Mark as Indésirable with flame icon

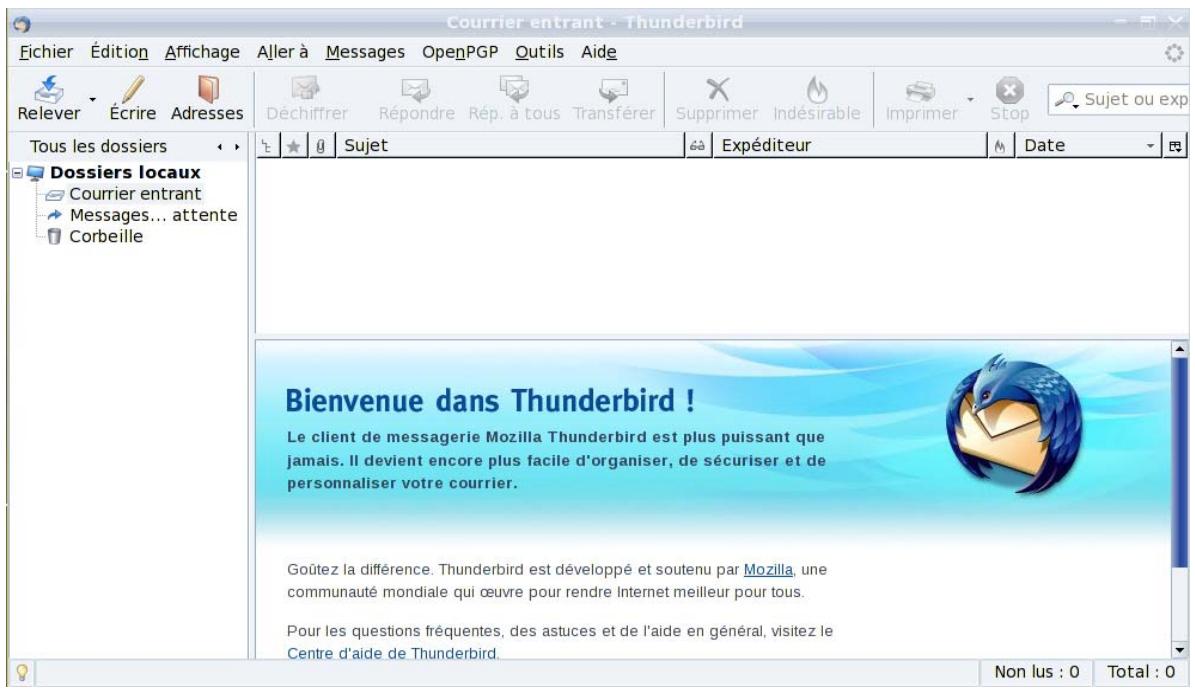pyautogui.click(x=817, y=89)
